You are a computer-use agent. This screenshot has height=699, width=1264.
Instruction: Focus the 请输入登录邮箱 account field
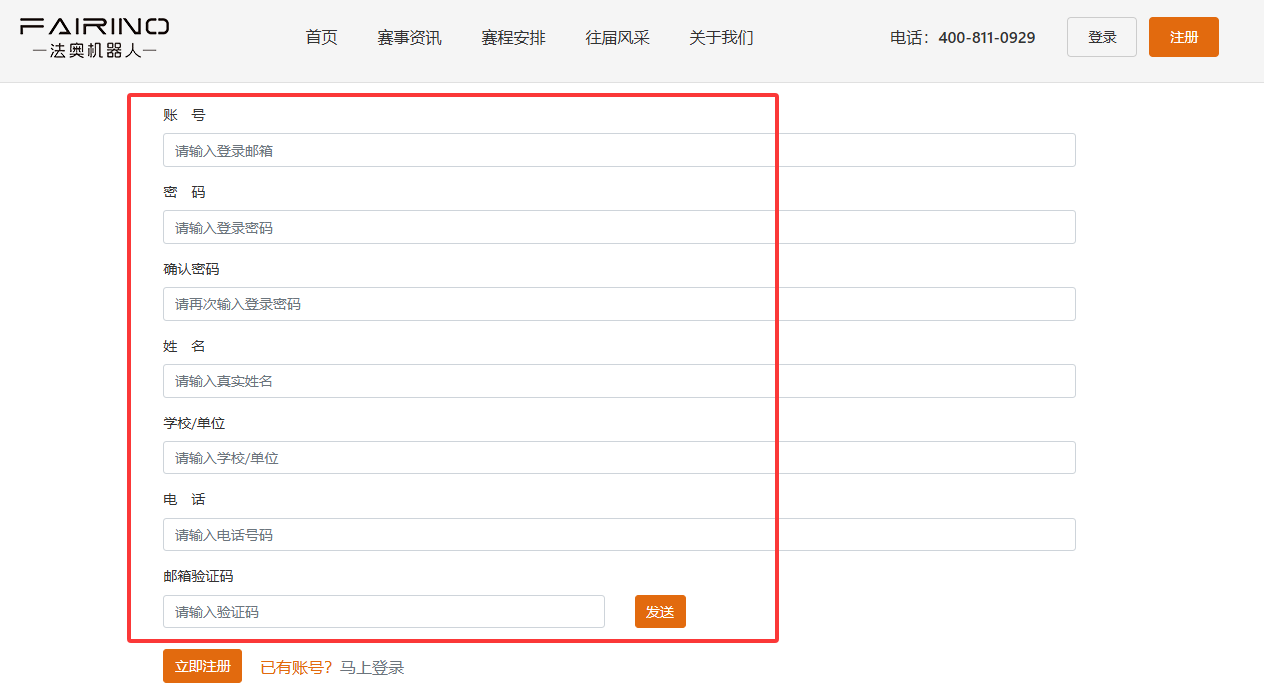point(619,150)
